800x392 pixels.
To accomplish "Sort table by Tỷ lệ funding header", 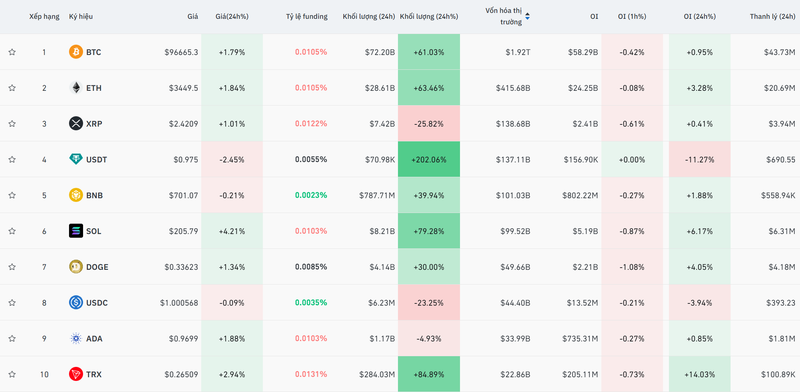I will click(x=307, y=16).
